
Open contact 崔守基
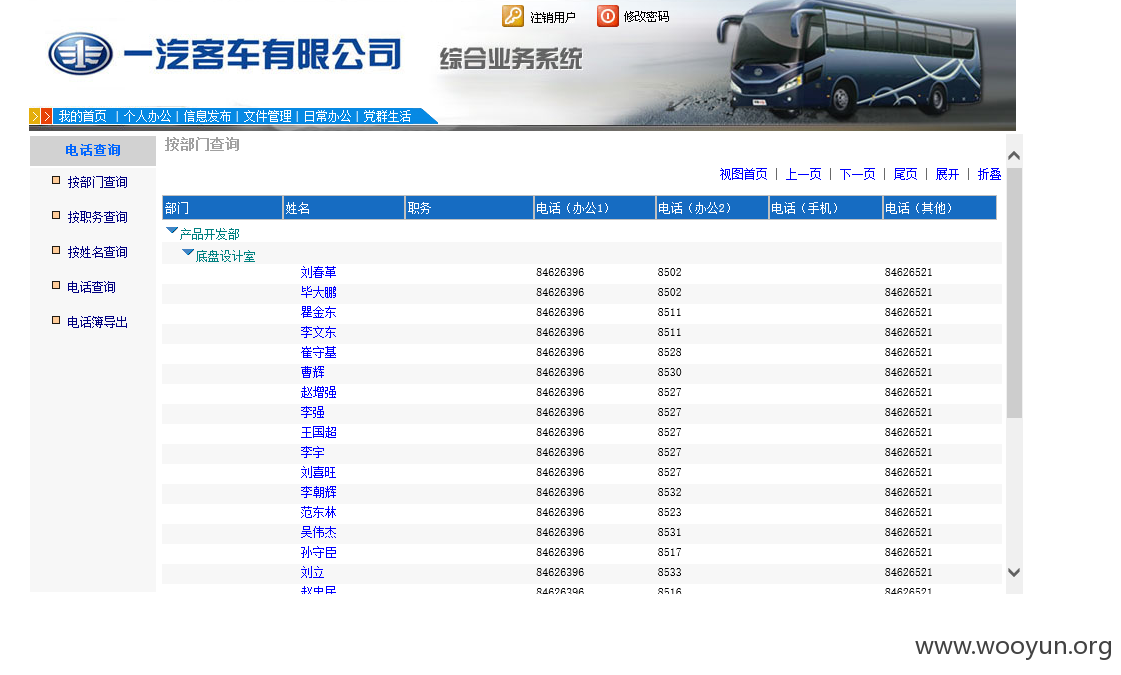click(318, 353)
